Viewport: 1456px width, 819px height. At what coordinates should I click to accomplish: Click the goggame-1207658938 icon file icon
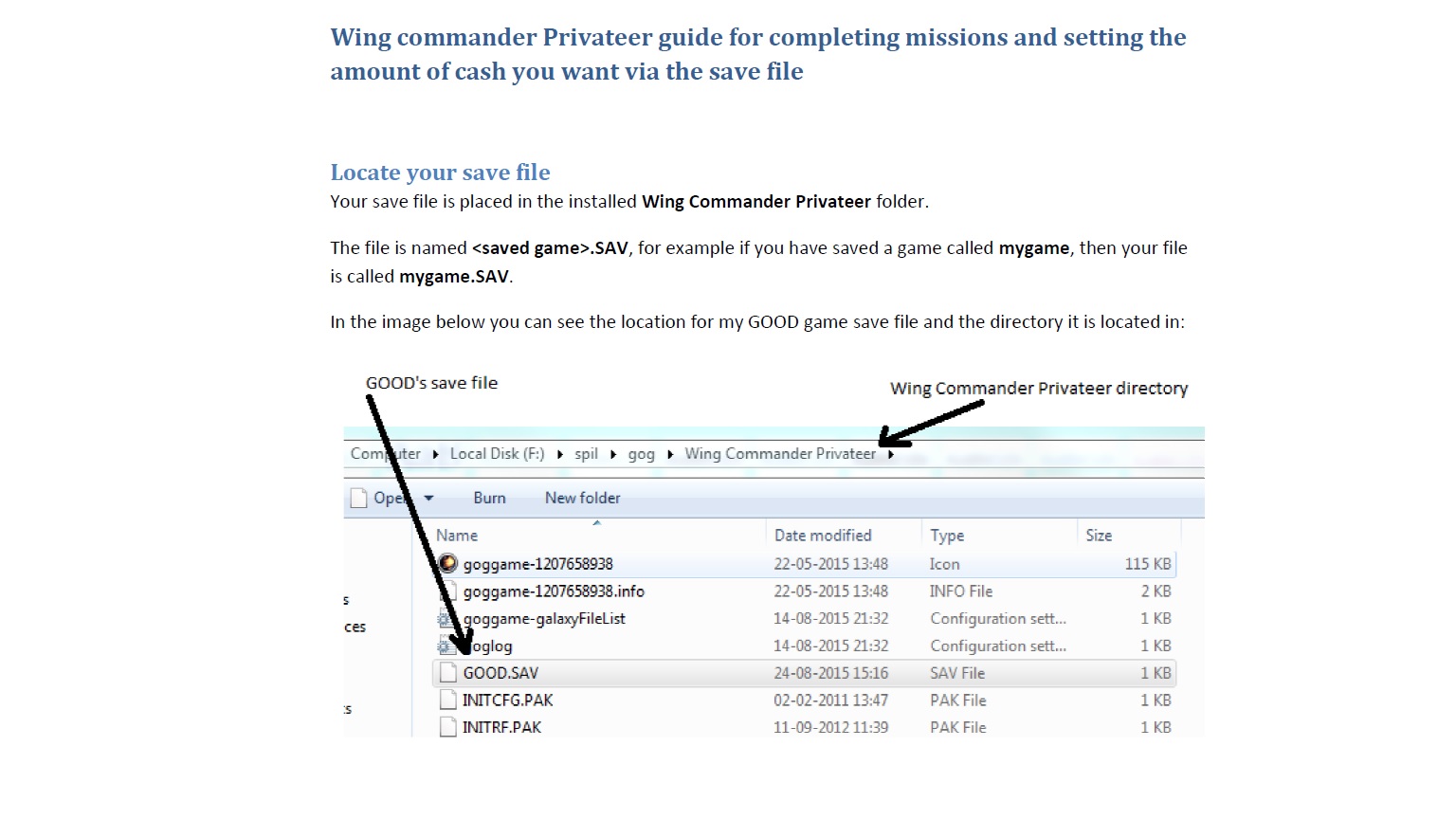click(x=447, y=564)
